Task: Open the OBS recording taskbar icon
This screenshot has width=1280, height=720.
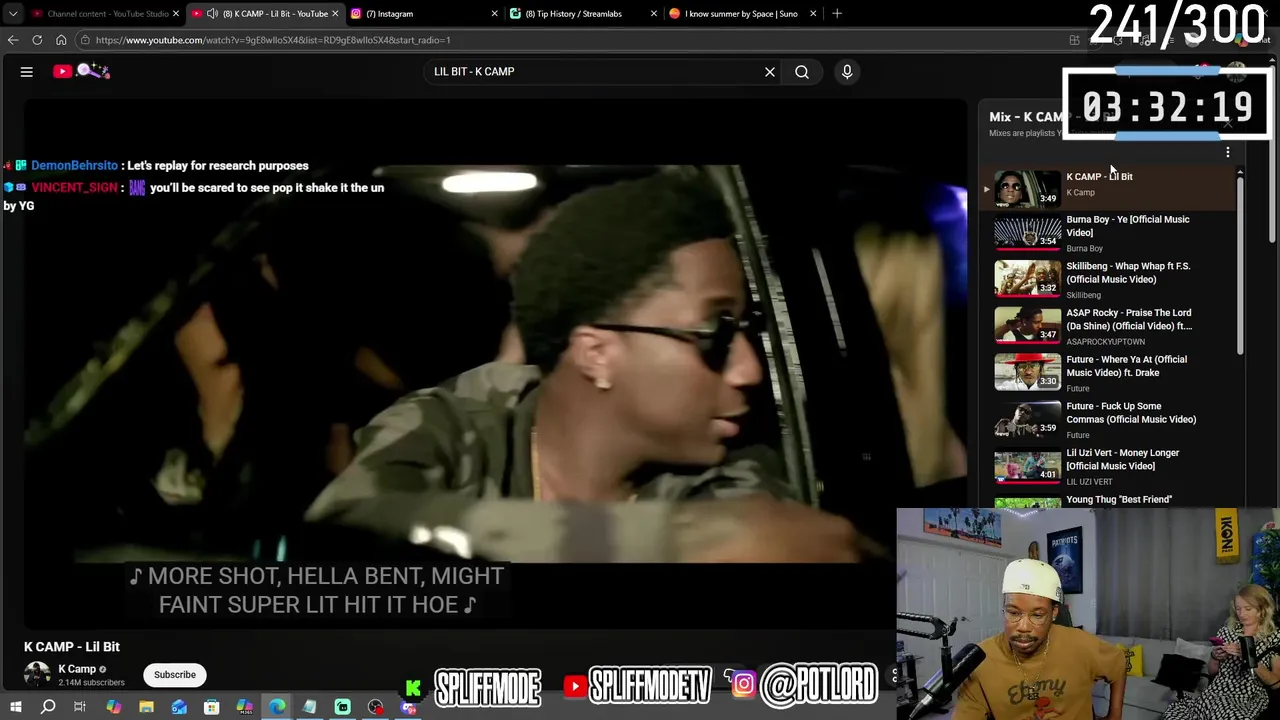Action: click(375, 708)
